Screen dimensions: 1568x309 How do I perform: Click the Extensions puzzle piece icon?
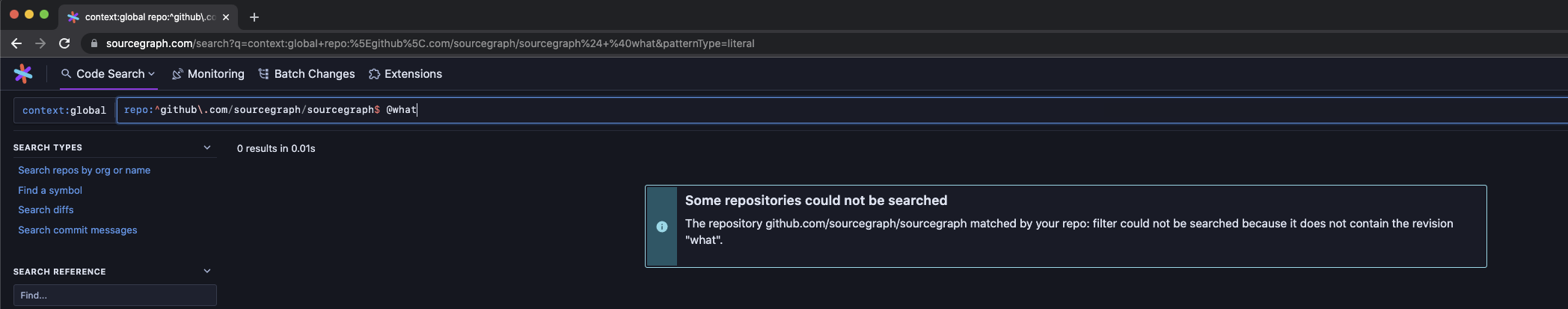point(374,74)
